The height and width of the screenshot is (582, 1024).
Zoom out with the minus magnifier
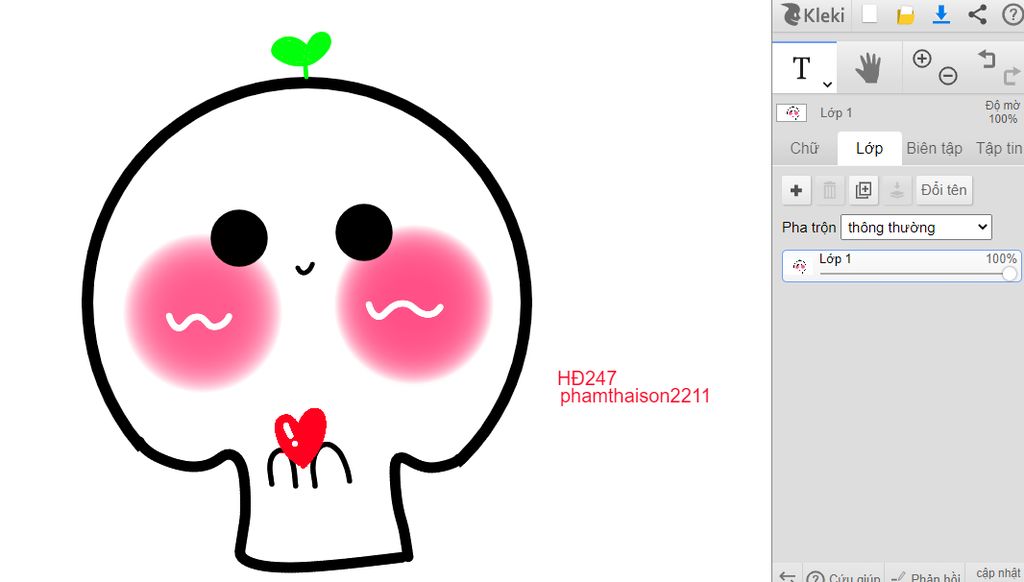(948, 76)
